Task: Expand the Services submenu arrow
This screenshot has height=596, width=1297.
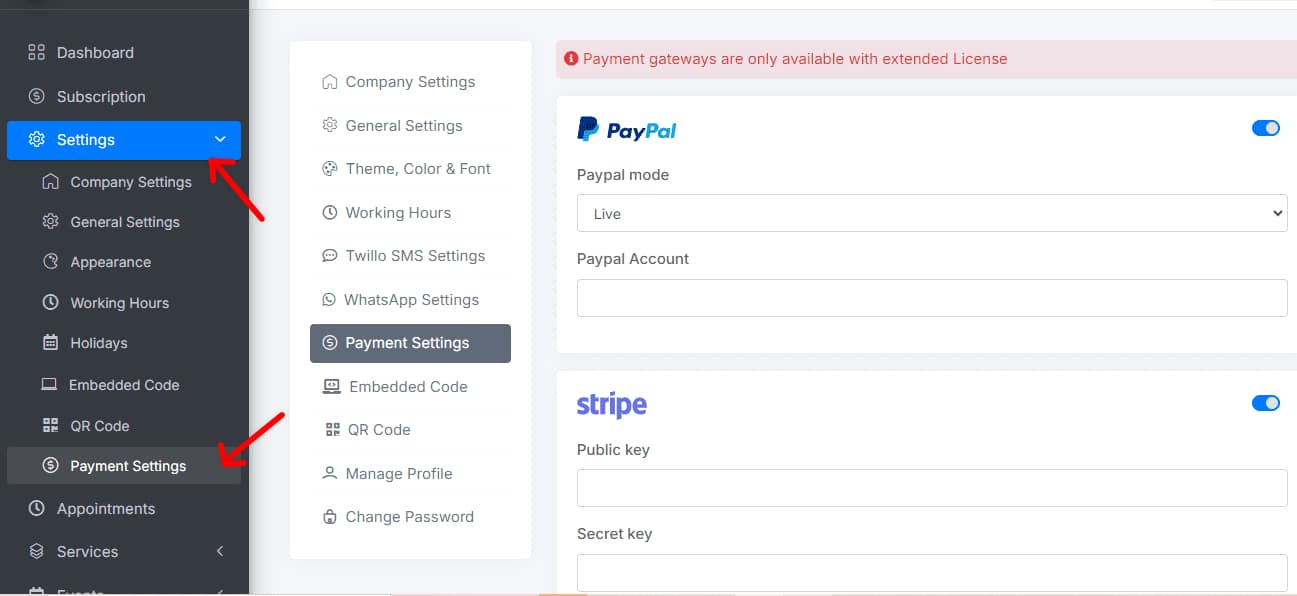Action: click(x=220, y=551)
